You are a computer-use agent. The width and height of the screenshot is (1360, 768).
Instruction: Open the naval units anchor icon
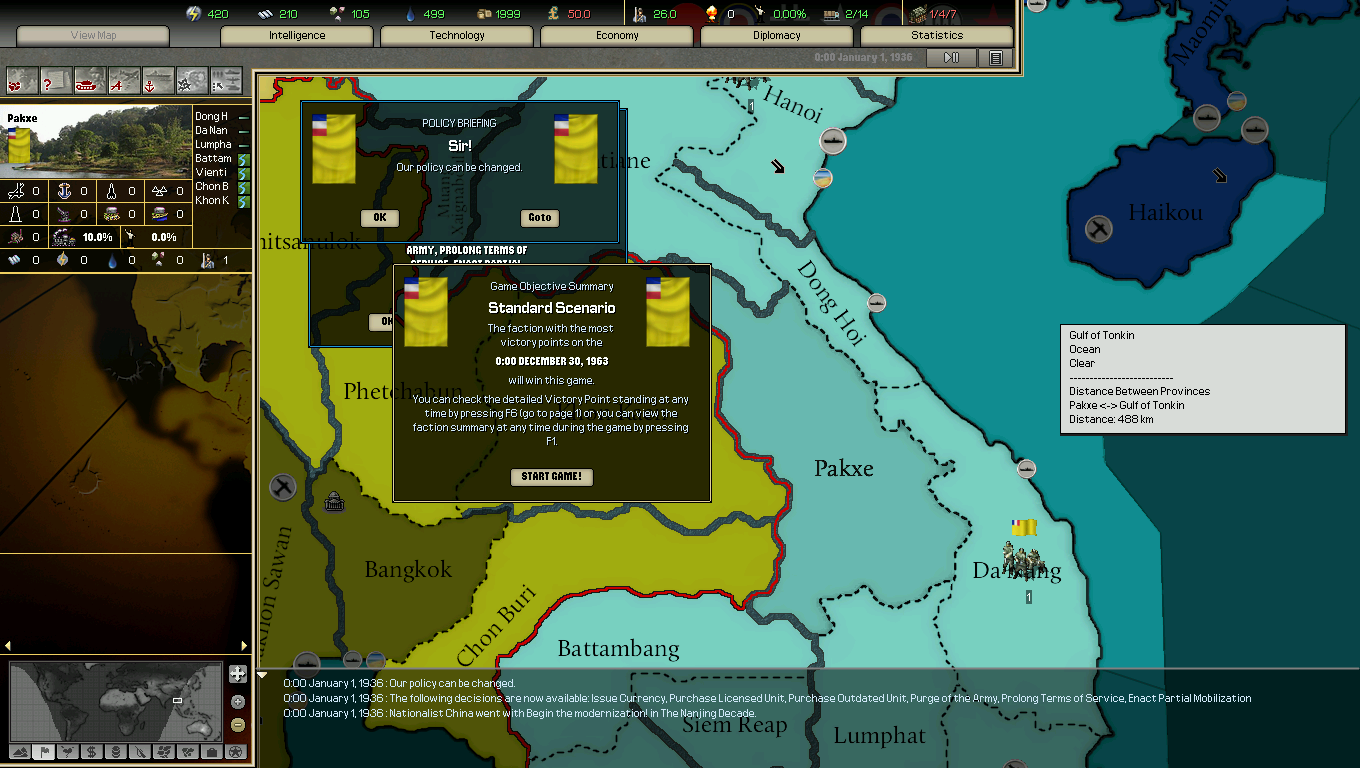tap(158, 80)
